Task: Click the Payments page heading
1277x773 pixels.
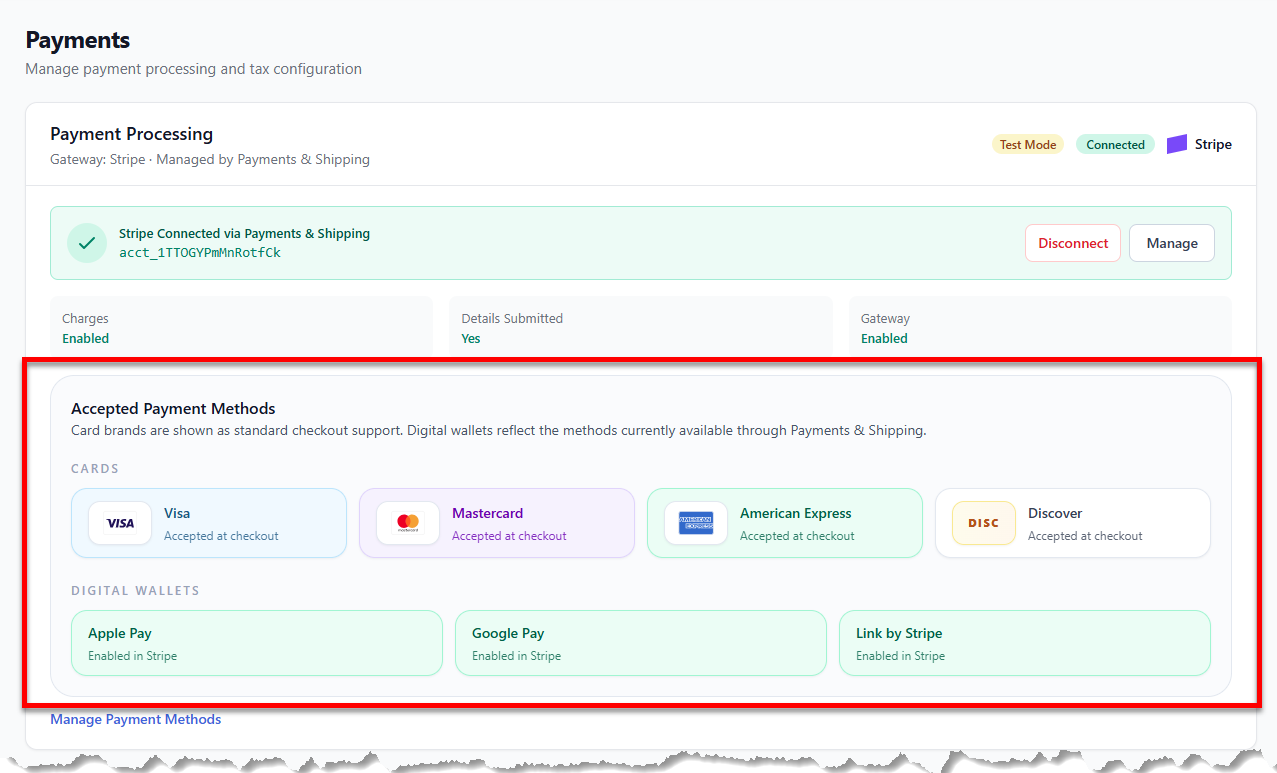Action: pyautogui.click(x=78, y=40)
